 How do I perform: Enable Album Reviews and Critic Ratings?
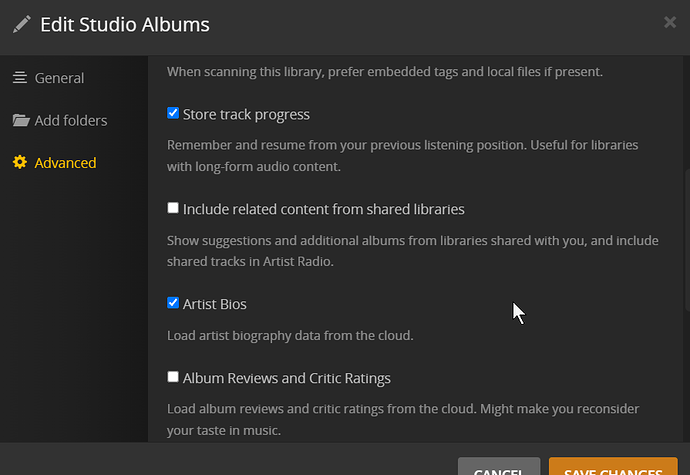coord(173,378)
